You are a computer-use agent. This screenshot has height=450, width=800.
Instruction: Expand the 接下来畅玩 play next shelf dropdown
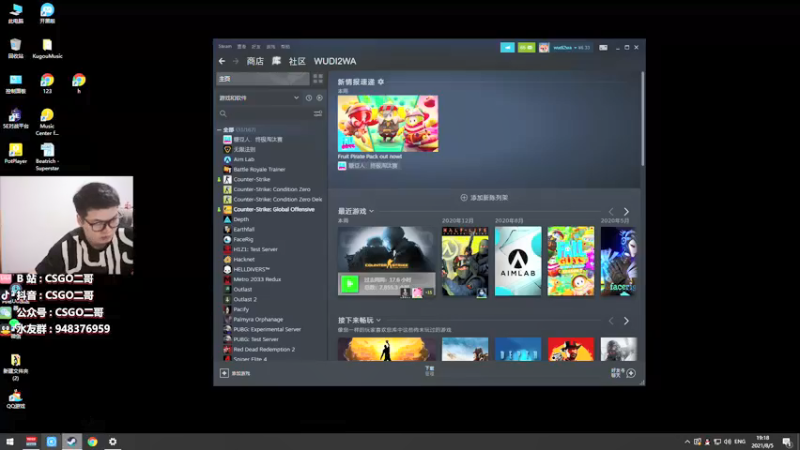[x=379, y=320]
